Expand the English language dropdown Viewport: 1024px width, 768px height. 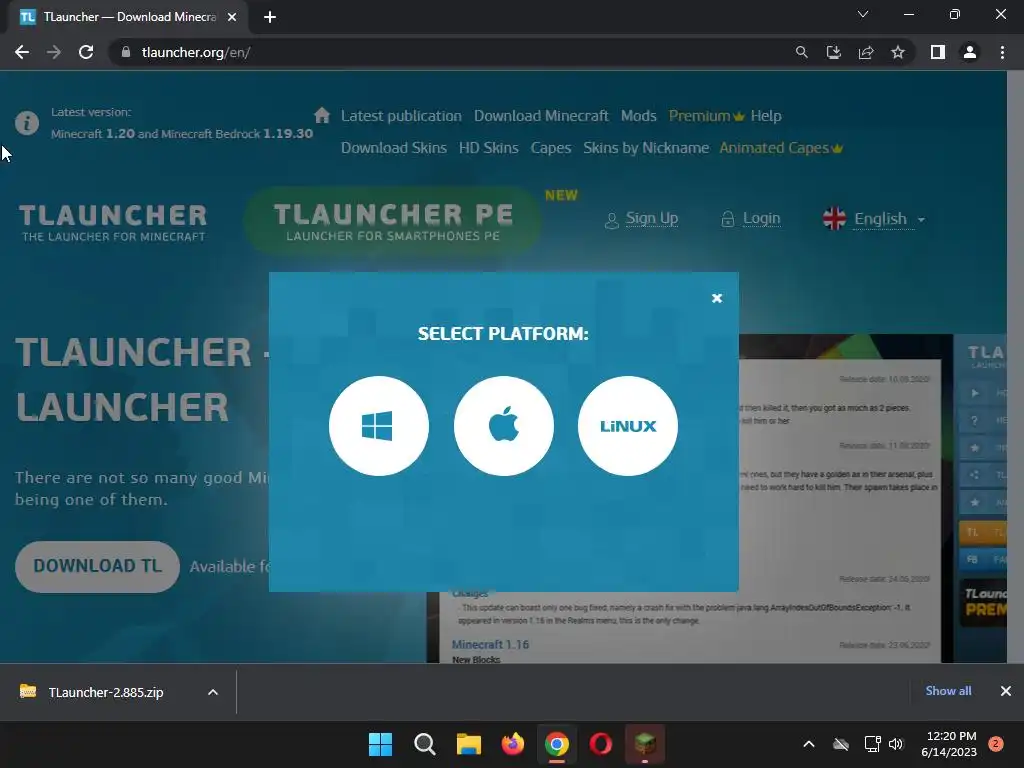click(874, 219)
